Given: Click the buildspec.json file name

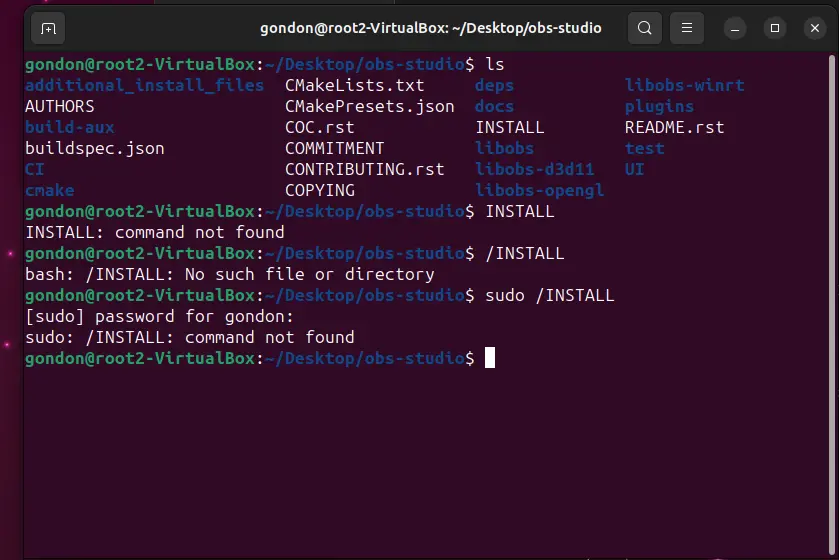Looking at the screenshot, I should (95, 149).
